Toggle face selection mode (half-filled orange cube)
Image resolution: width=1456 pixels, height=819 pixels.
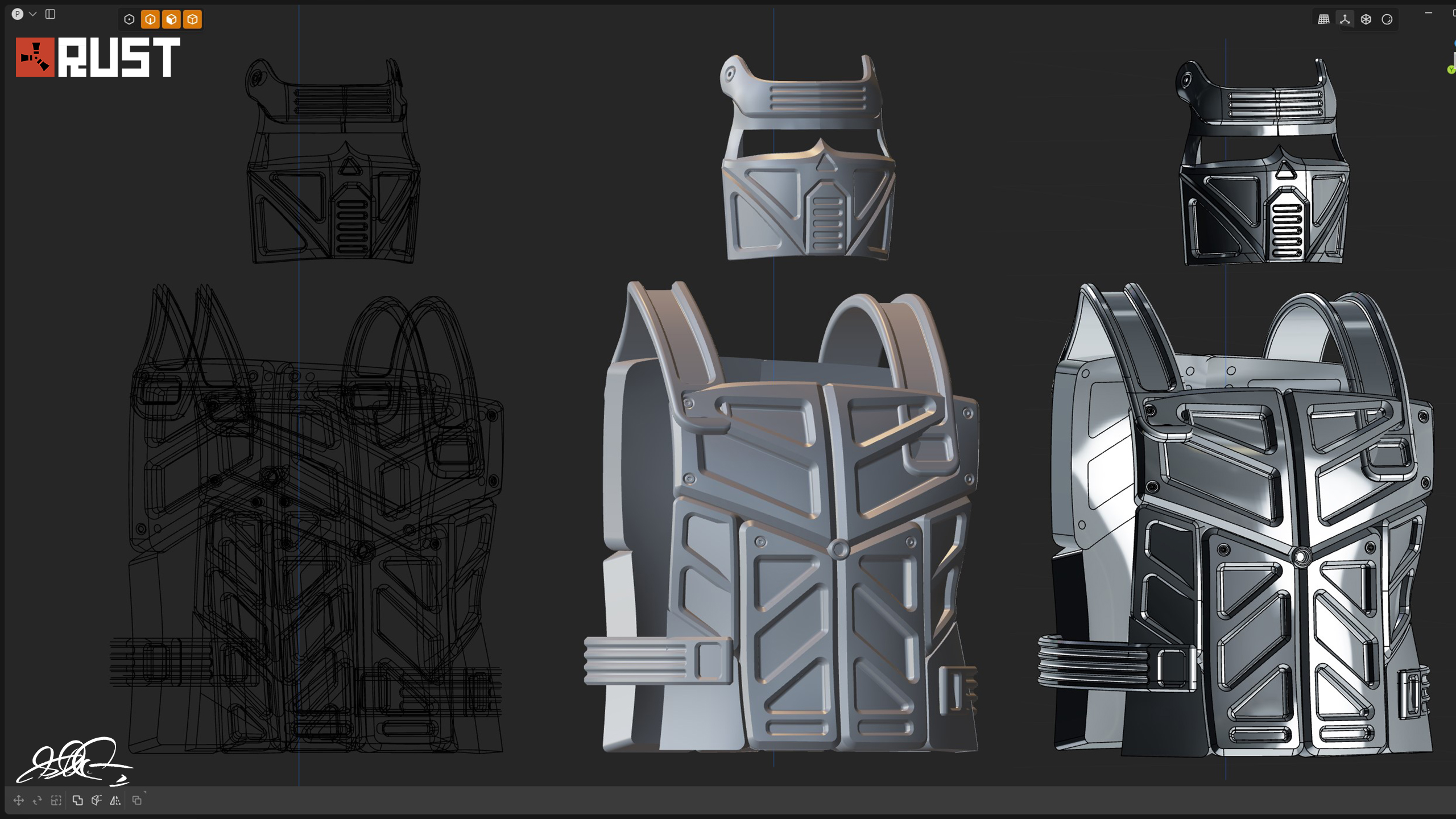click(171, 19)
